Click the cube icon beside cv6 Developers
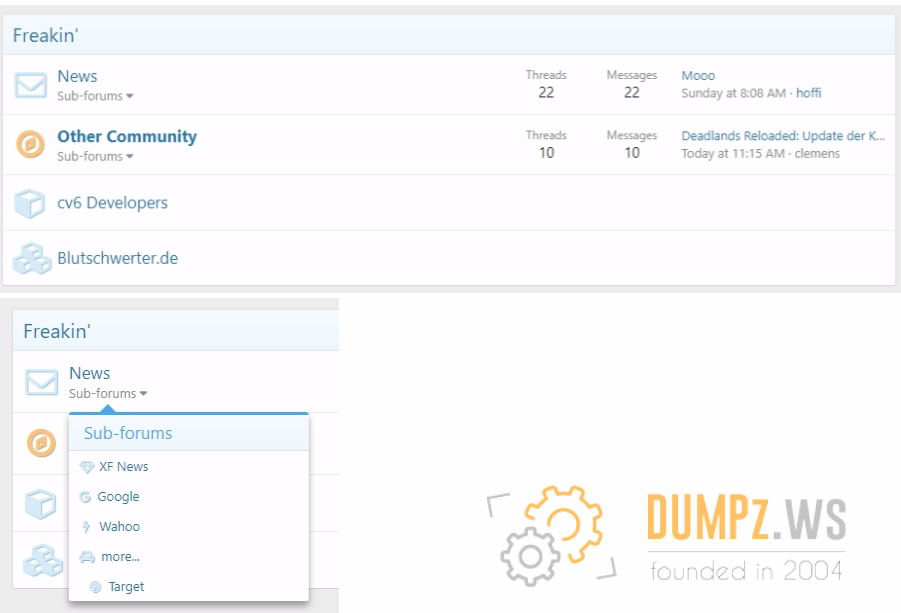 (30, 203)
